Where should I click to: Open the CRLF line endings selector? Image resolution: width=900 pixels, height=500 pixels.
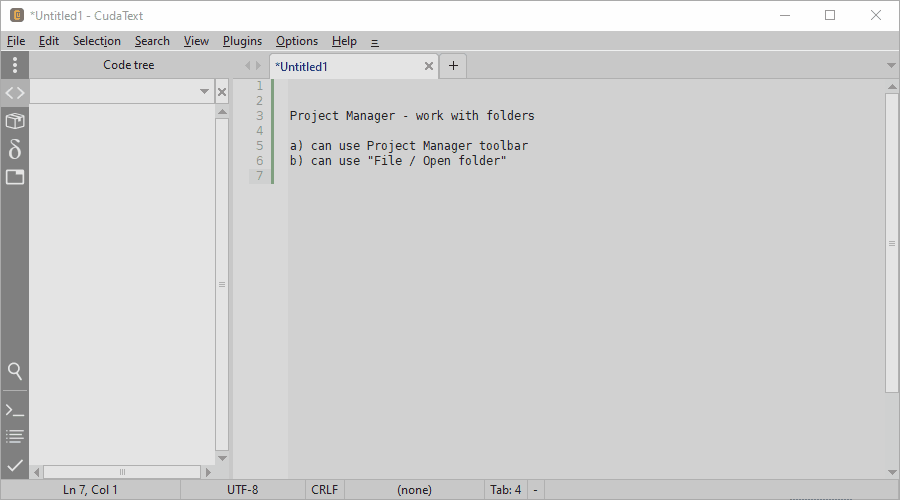(324, 490)
